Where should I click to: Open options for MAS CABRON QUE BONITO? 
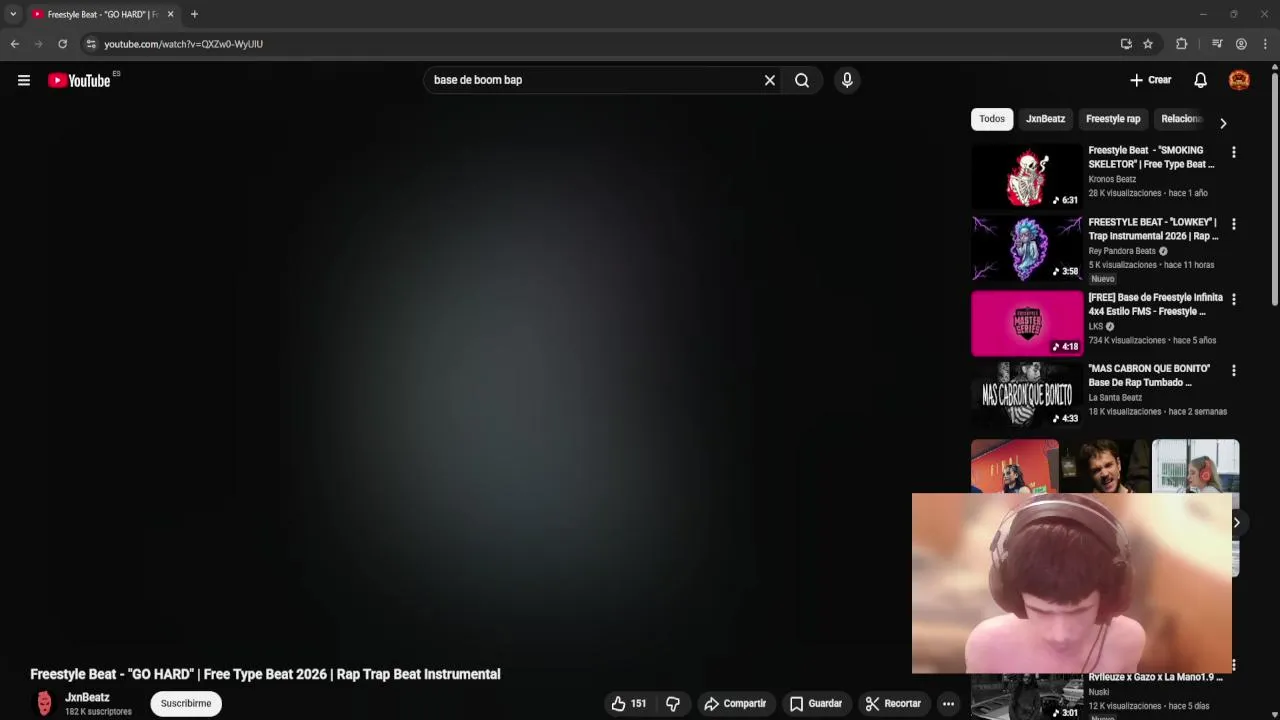click(x=1233, y=370)
